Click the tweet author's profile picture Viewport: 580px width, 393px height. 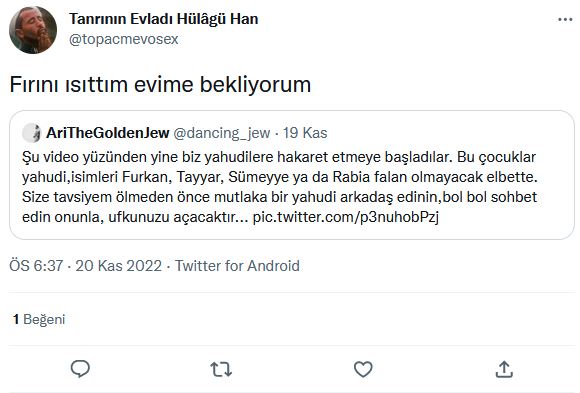(x=33, y=30)
